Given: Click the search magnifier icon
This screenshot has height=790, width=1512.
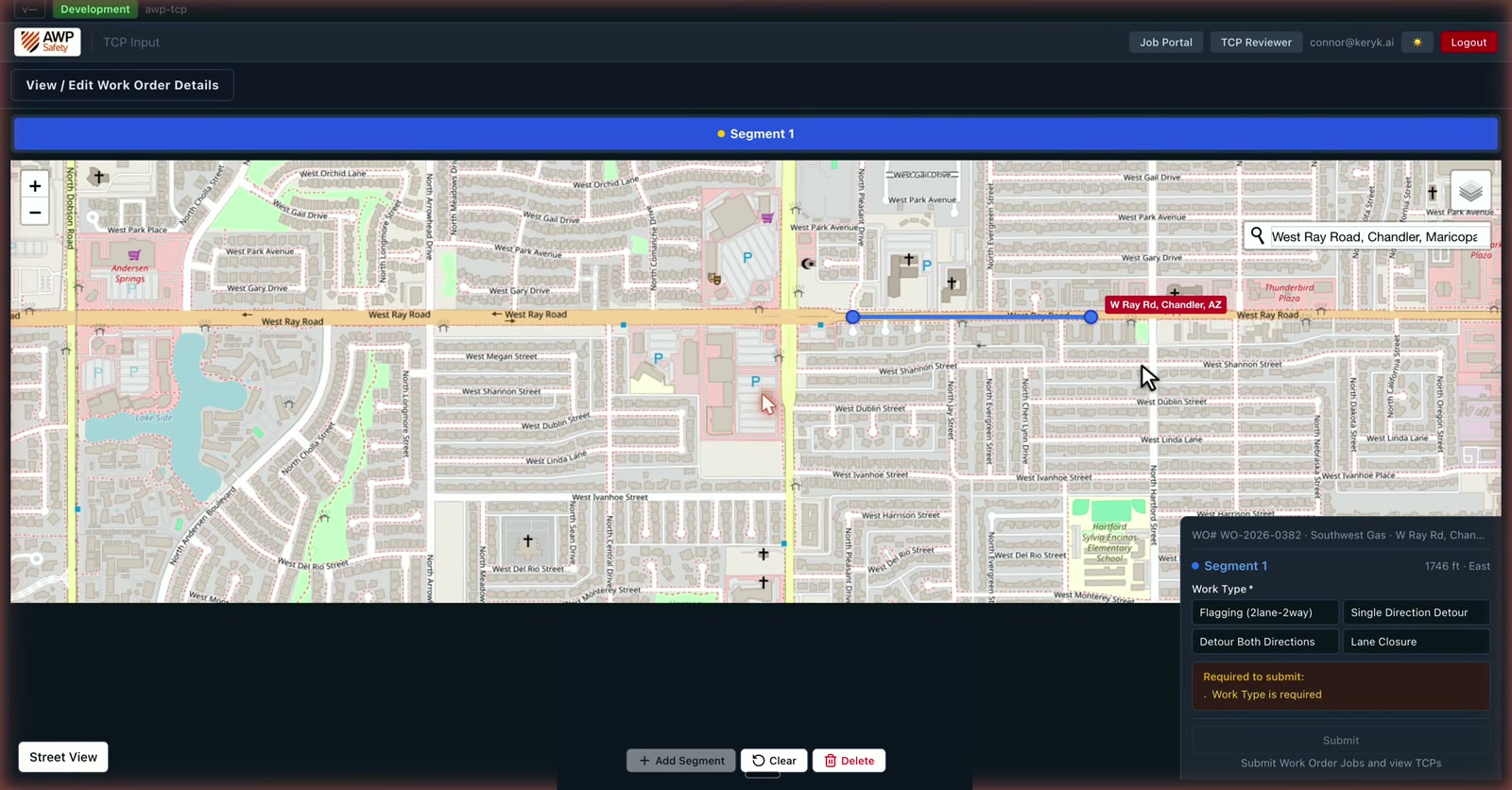Looking at the screenshot, I should pos(1258,235).
